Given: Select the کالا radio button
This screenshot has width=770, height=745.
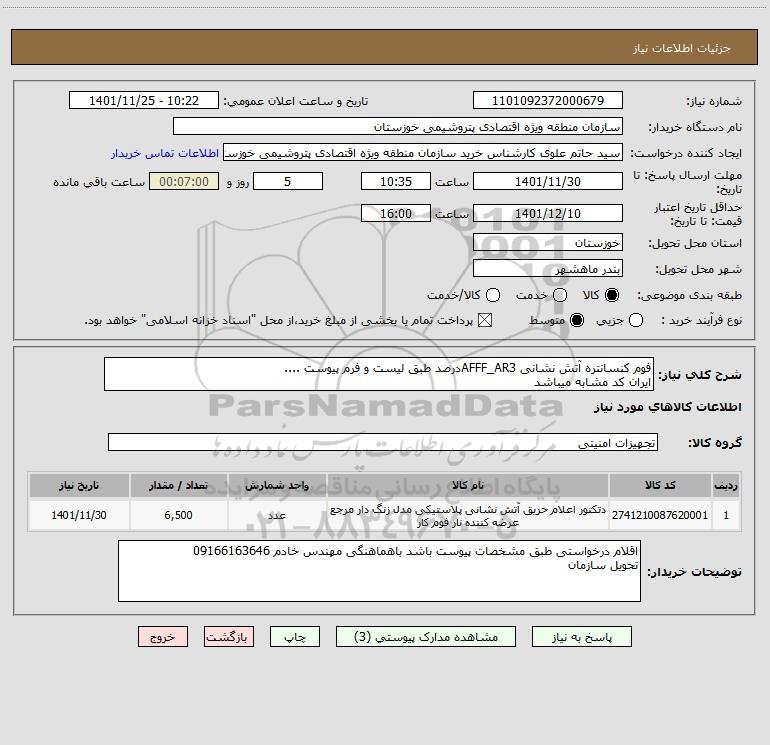Looking at the screenshot, I should click(x=612, y=295).
